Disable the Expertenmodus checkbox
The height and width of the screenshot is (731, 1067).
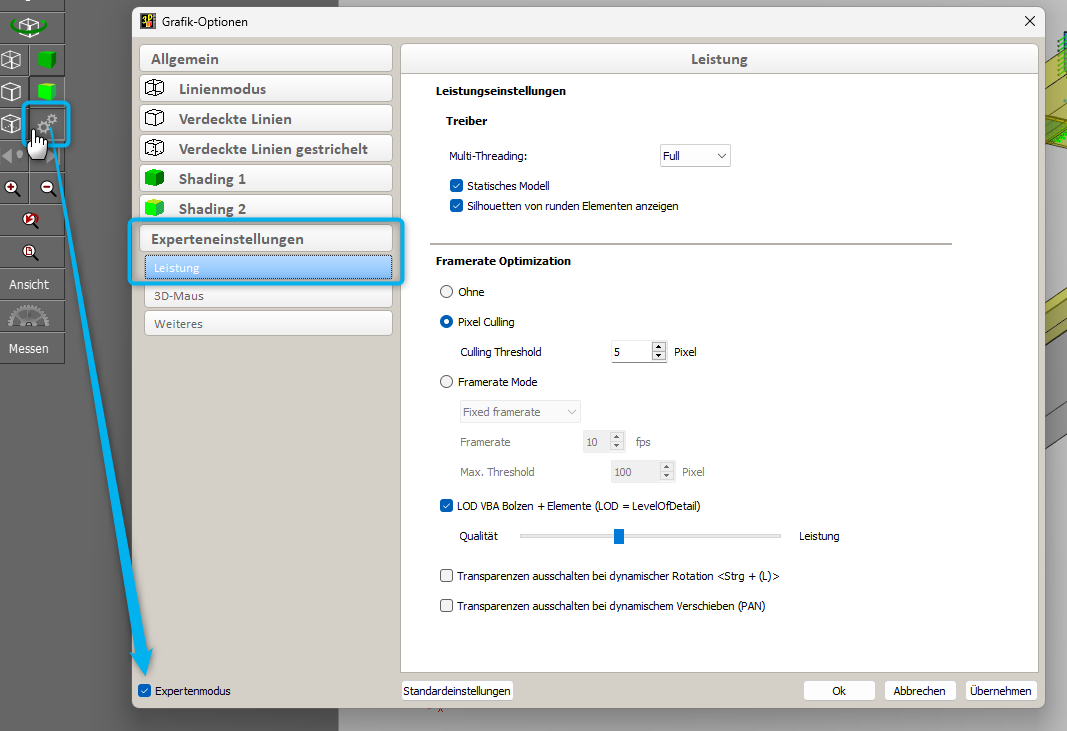(145, 691)
